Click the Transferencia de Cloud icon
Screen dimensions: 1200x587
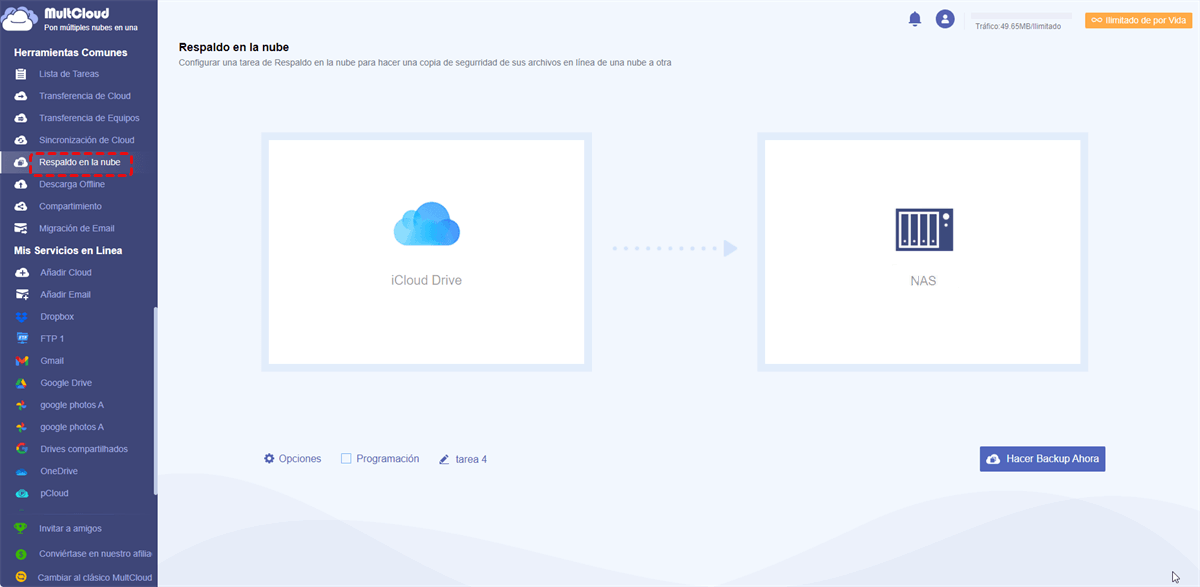[x=21, y=96]
